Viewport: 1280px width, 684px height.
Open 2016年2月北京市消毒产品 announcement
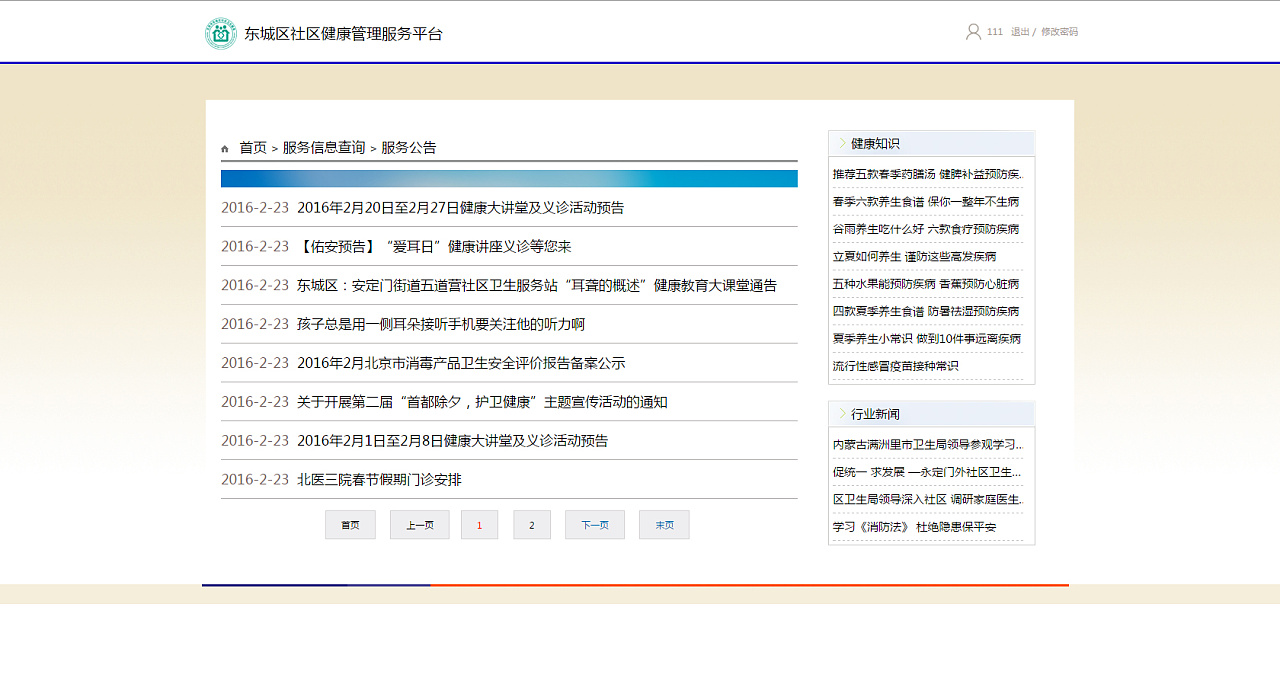pyautogui.click(x=461, y=364)
